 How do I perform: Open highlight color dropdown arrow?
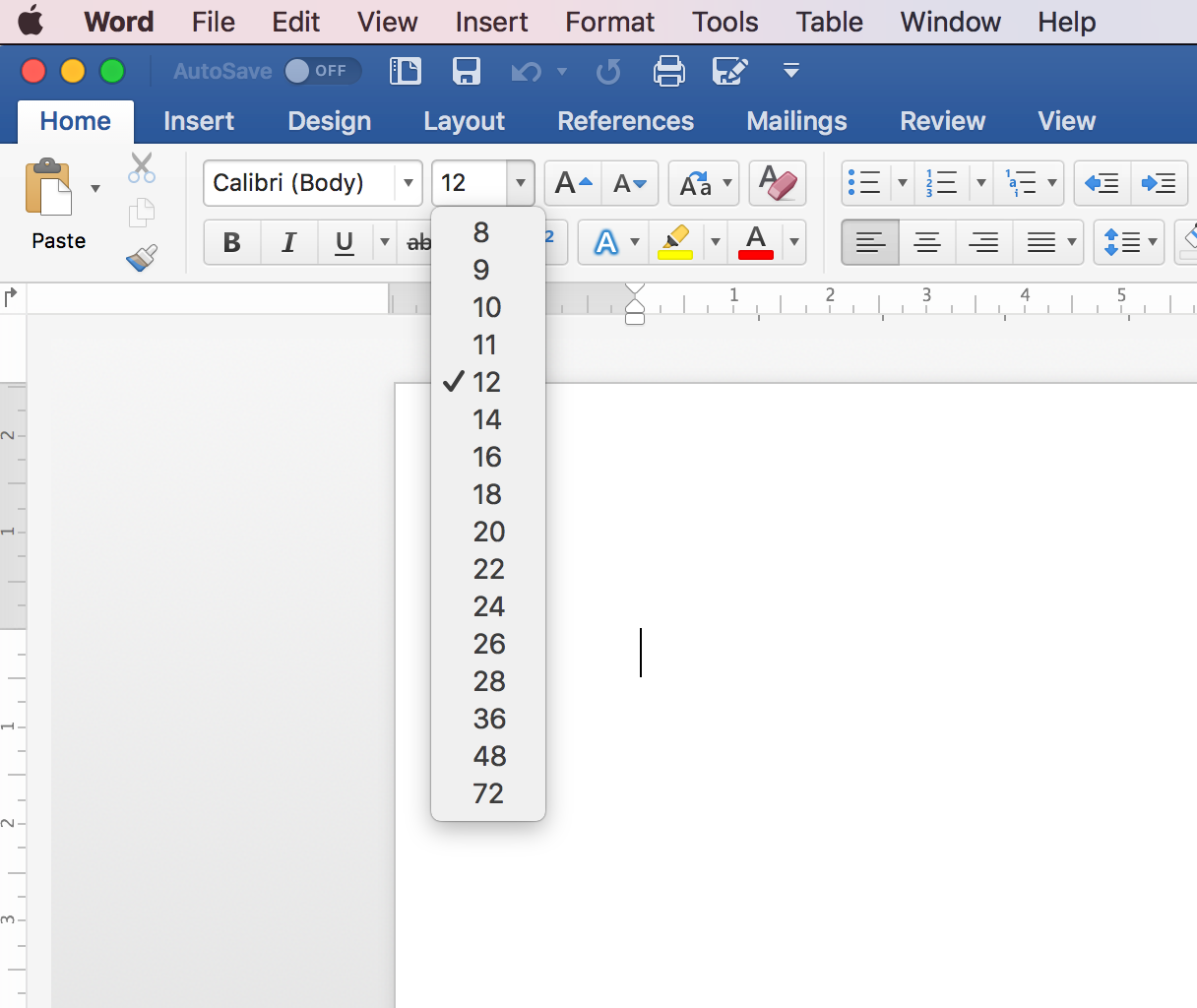coord(716,242)
